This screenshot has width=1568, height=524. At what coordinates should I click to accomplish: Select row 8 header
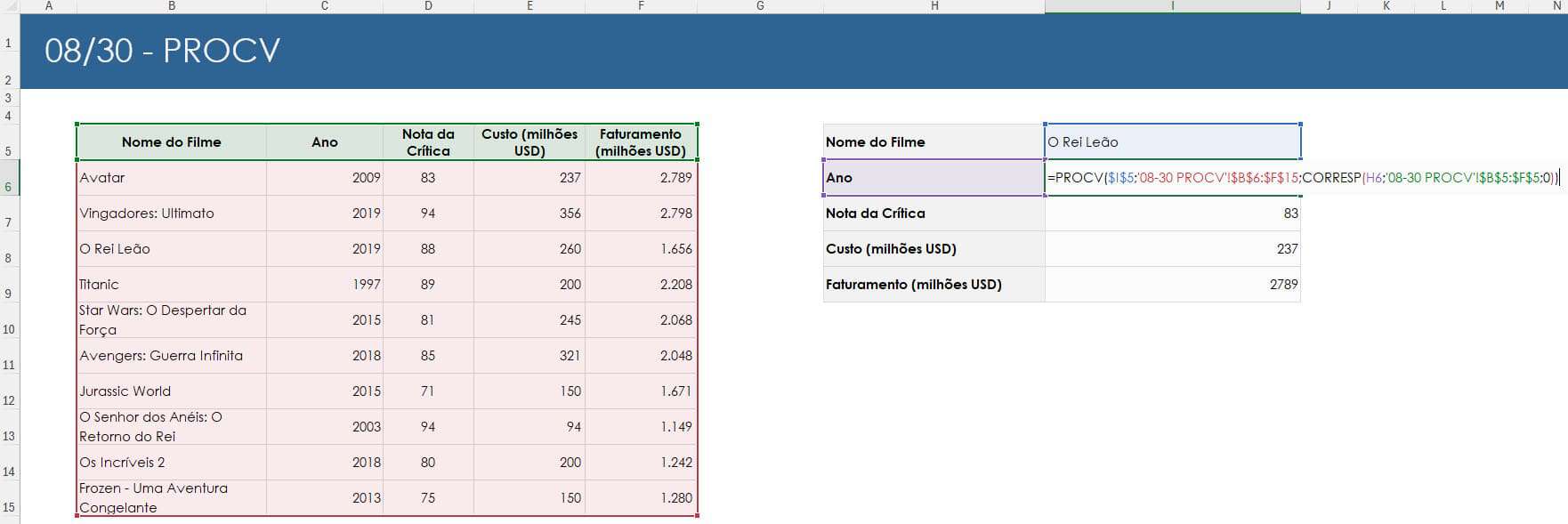[x=9, y=249]
